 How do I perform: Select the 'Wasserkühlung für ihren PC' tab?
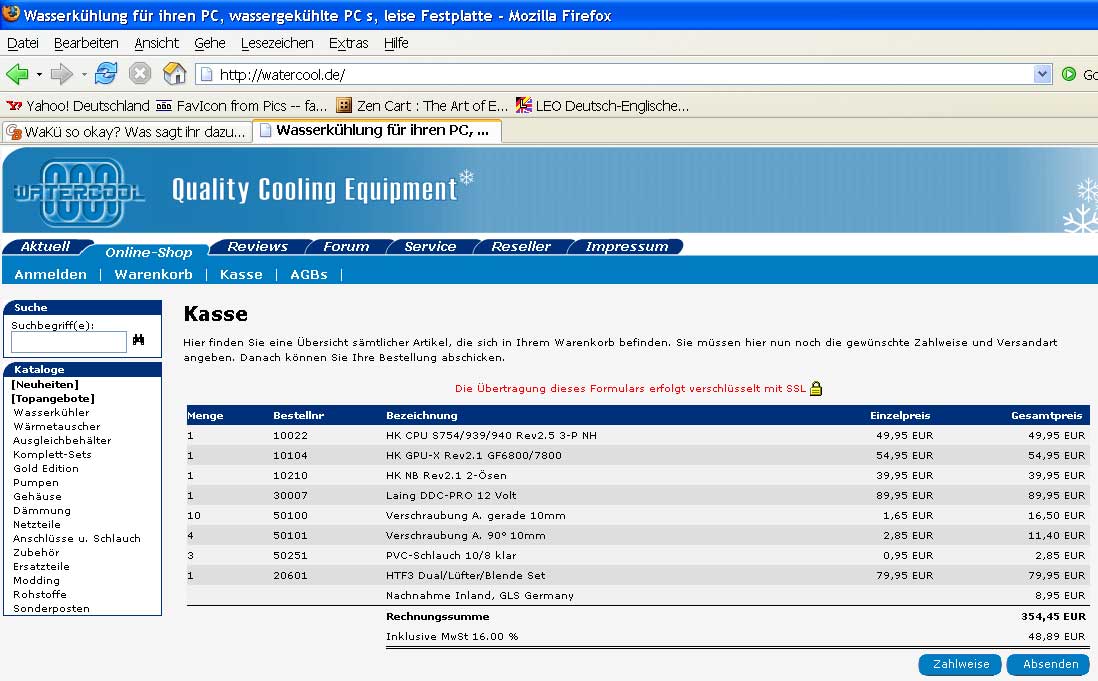tap(377, 130)
